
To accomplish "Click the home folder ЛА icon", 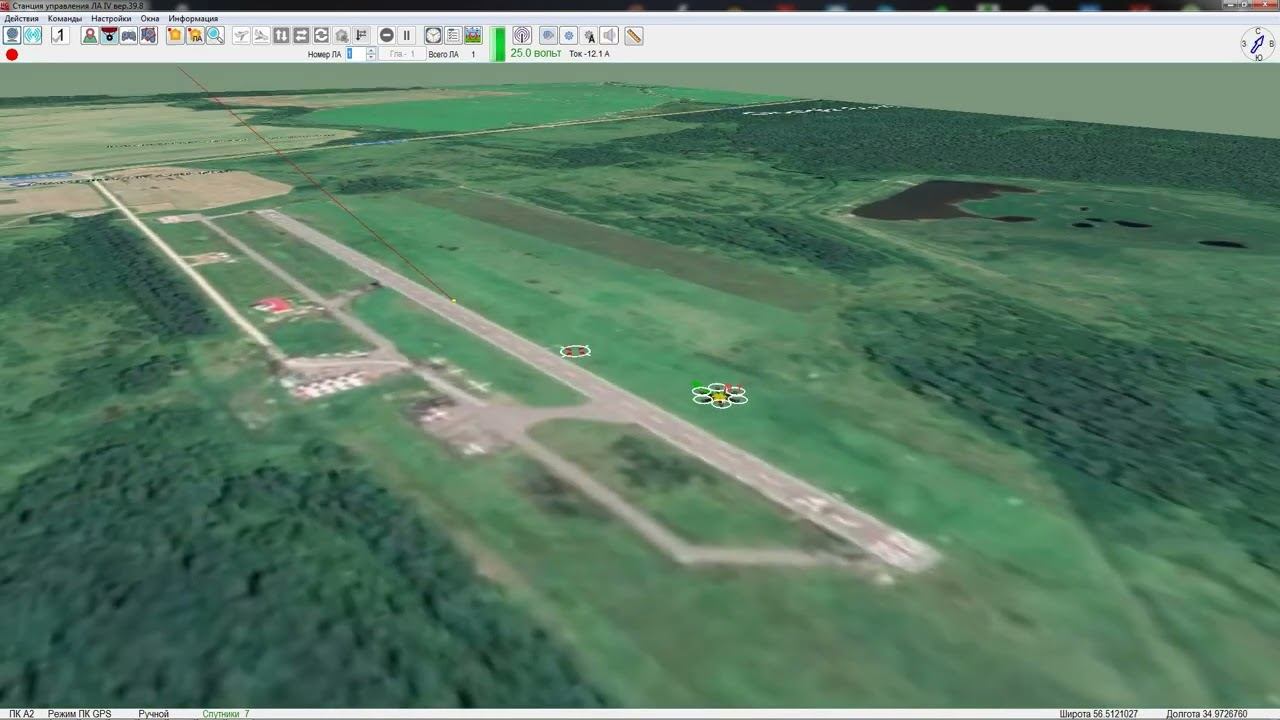I will [x=195, y=36].
